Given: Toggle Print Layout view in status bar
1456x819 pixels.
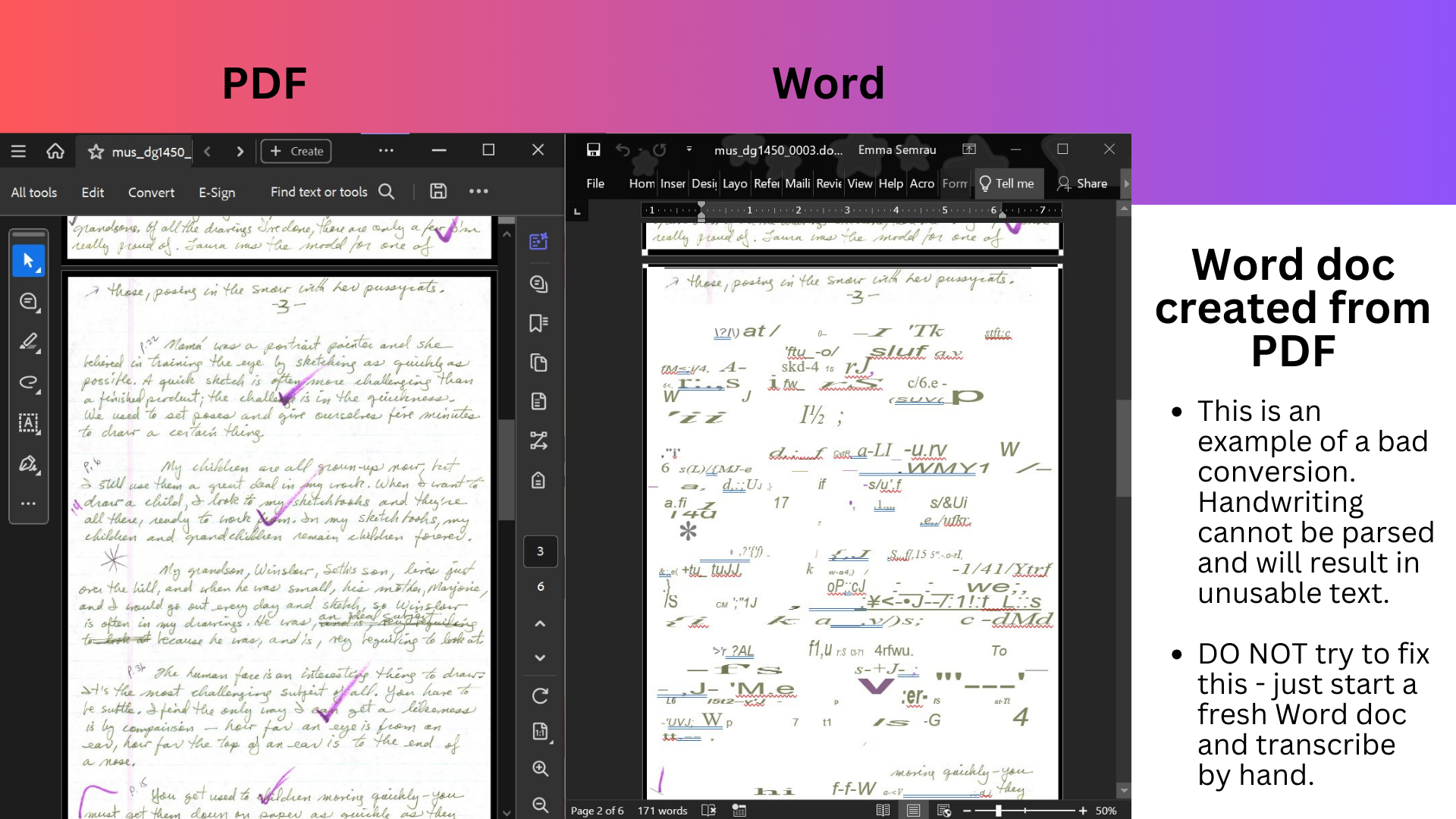Looking at the screenshot, I should (913, 810).
